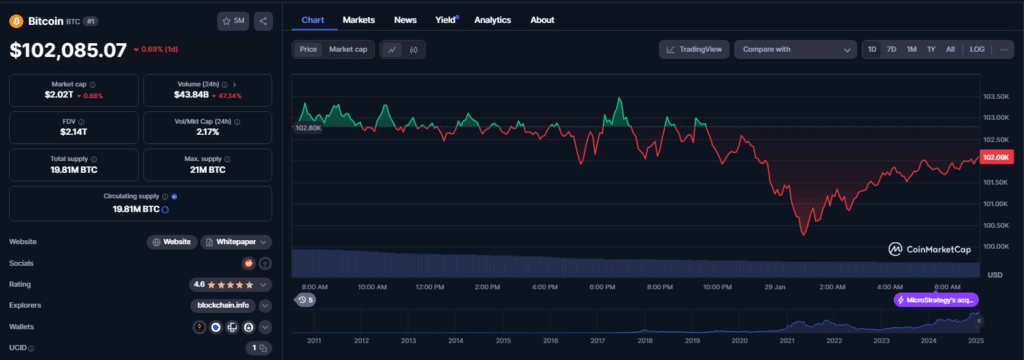
Task: Open the Chart tab
Action: [x=313, y=20]
